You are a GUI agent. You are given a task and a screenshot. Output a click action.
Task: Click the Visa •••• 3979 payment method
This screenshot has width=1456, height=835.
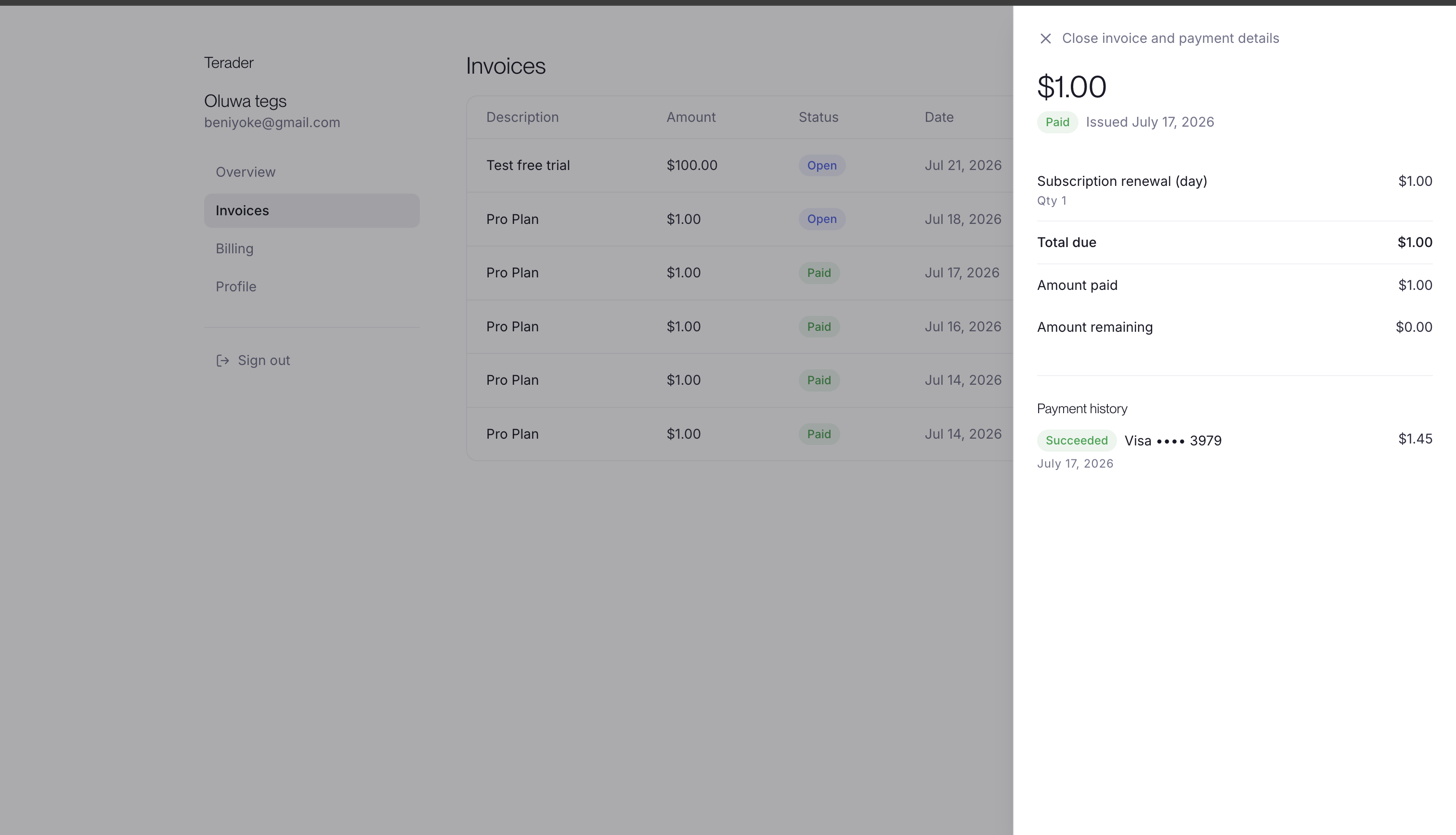(1172, 441)
